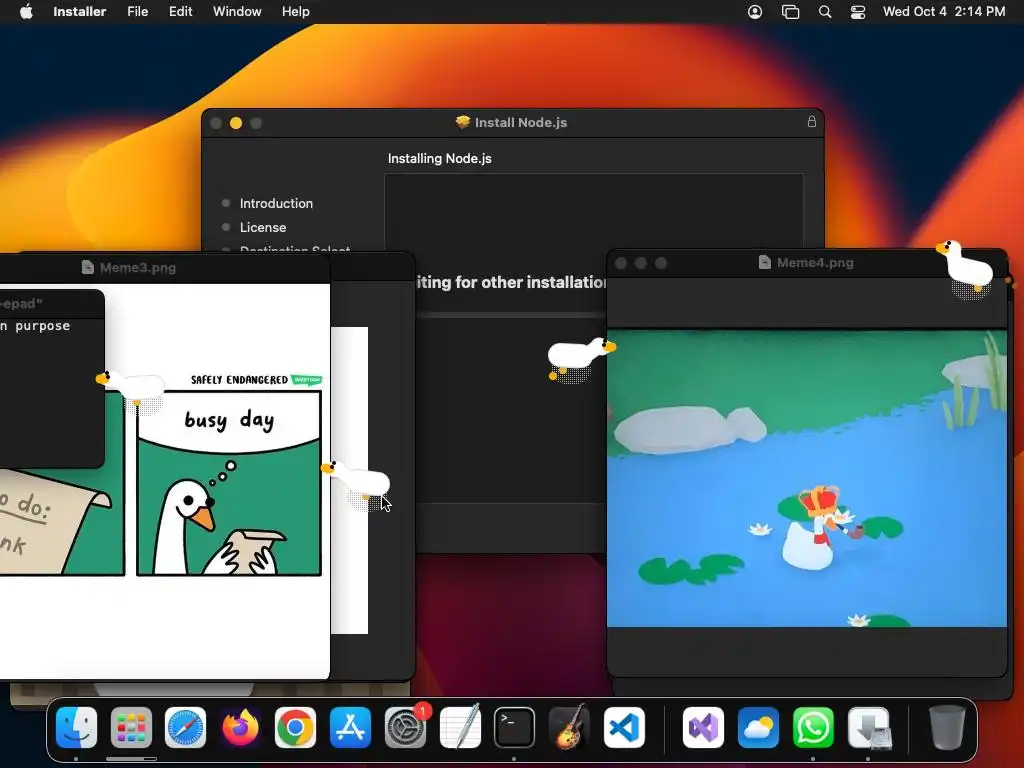The width and height of the screenshot is (1024, 768).
Task: Click the 'Installing Node.js' heading
Action: pyautogui.click(x=440, y=159)
